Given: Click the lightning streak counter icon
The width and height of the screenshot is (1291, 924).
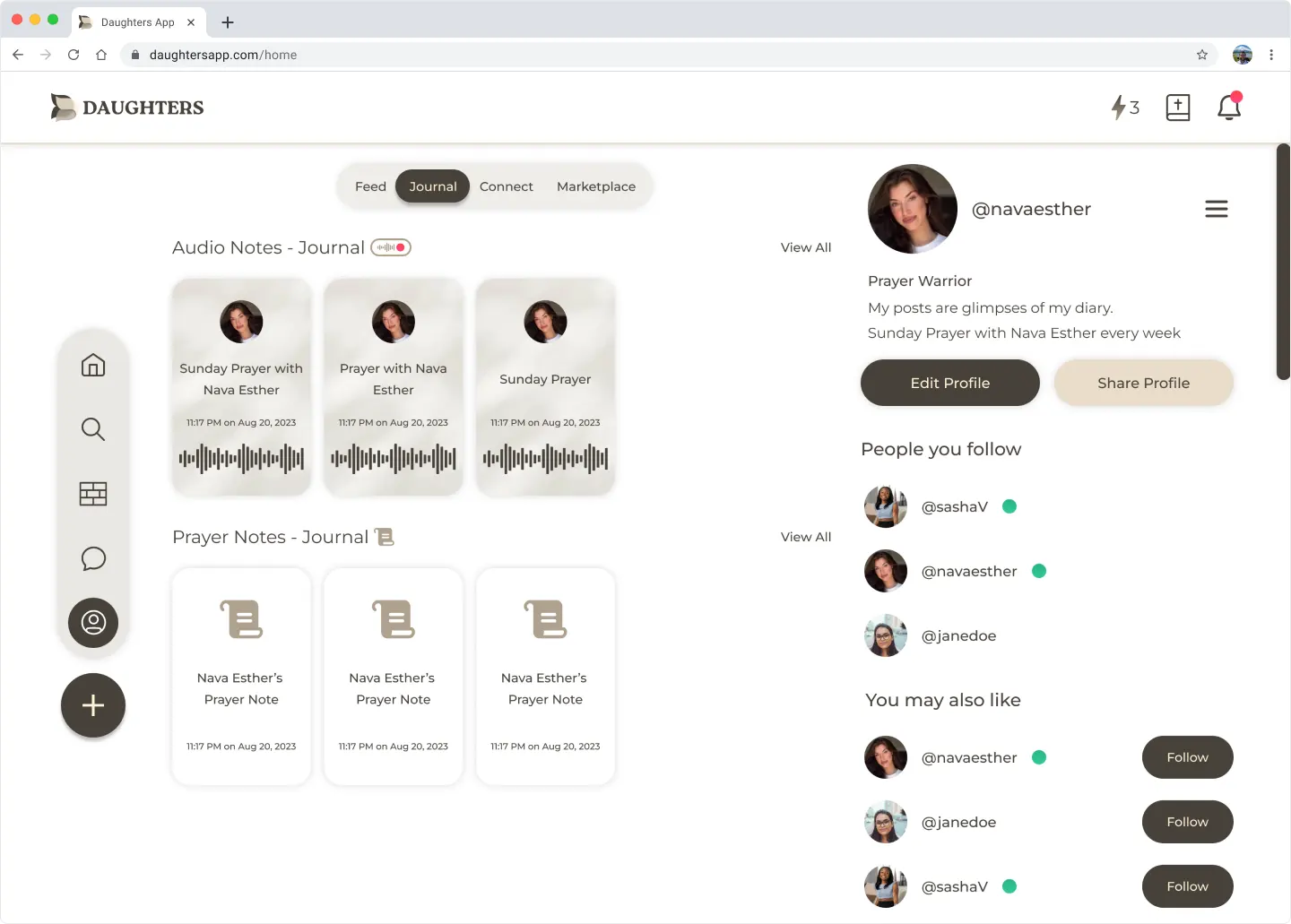Looking at the screenshot, I should pos(1124,108).
